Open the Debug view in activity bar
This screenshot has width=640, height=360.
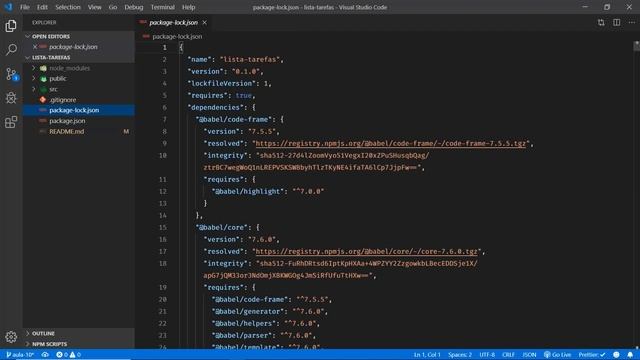point(11,98)
